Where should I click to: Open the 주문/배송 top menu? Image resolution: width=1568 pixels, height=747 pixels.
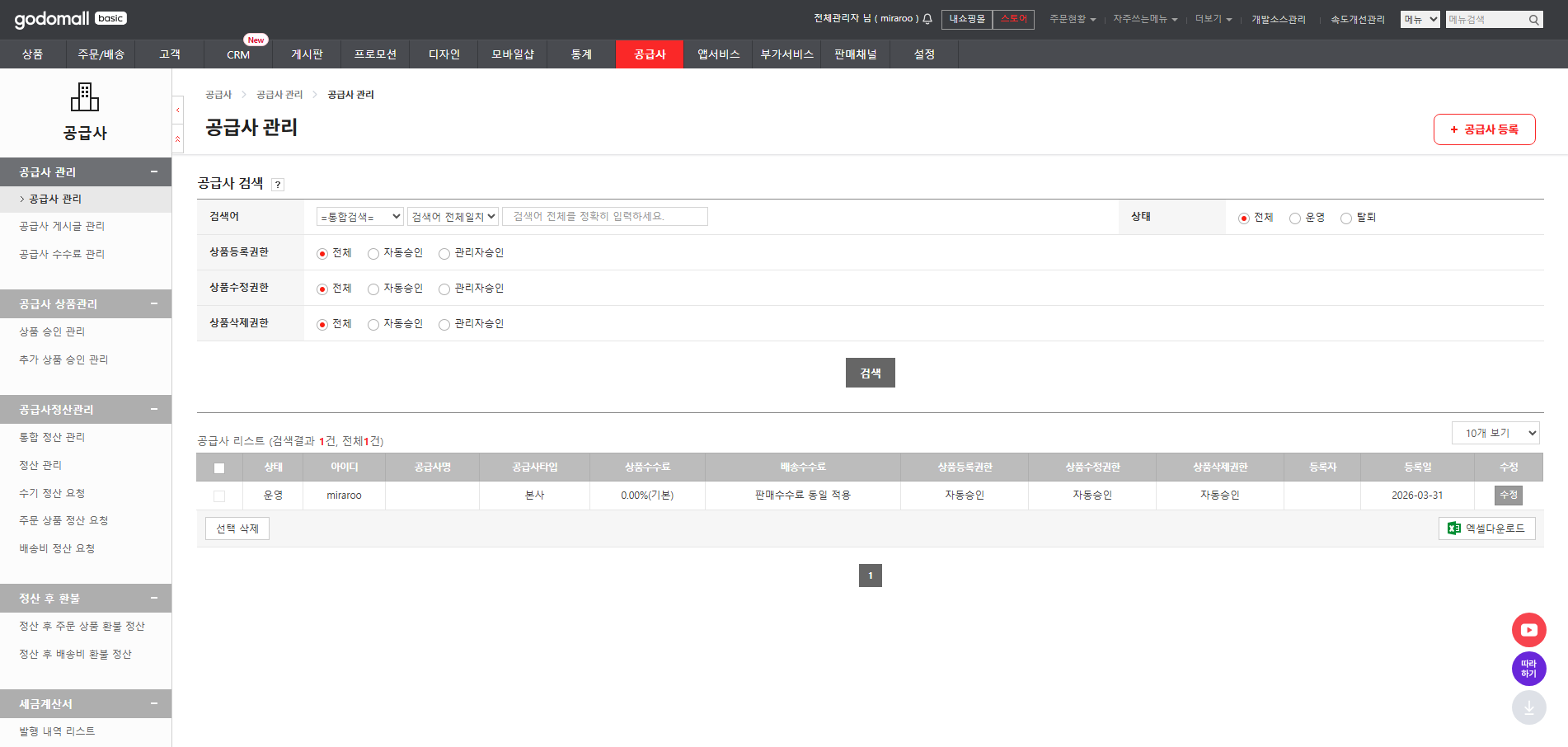pos(101,54)
